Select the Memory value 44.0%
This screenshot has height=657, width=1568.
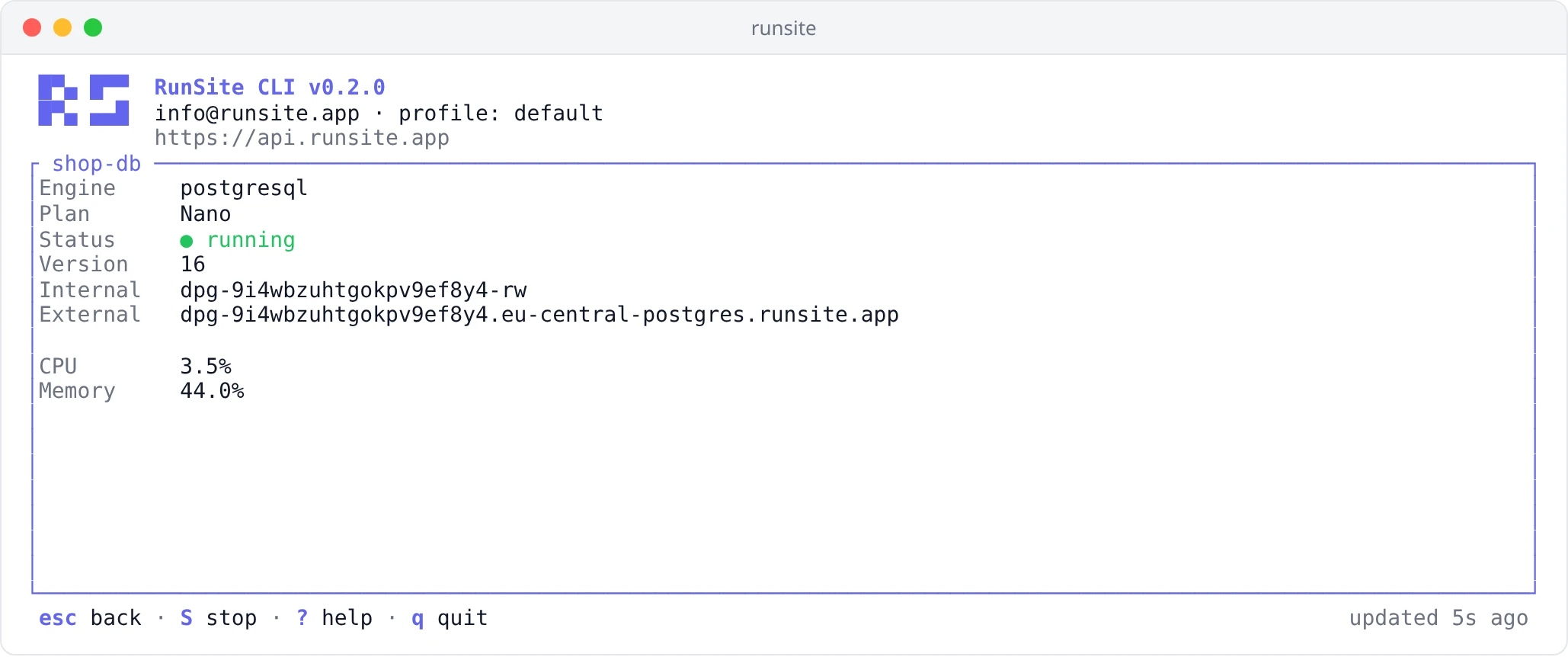point(212,391)
